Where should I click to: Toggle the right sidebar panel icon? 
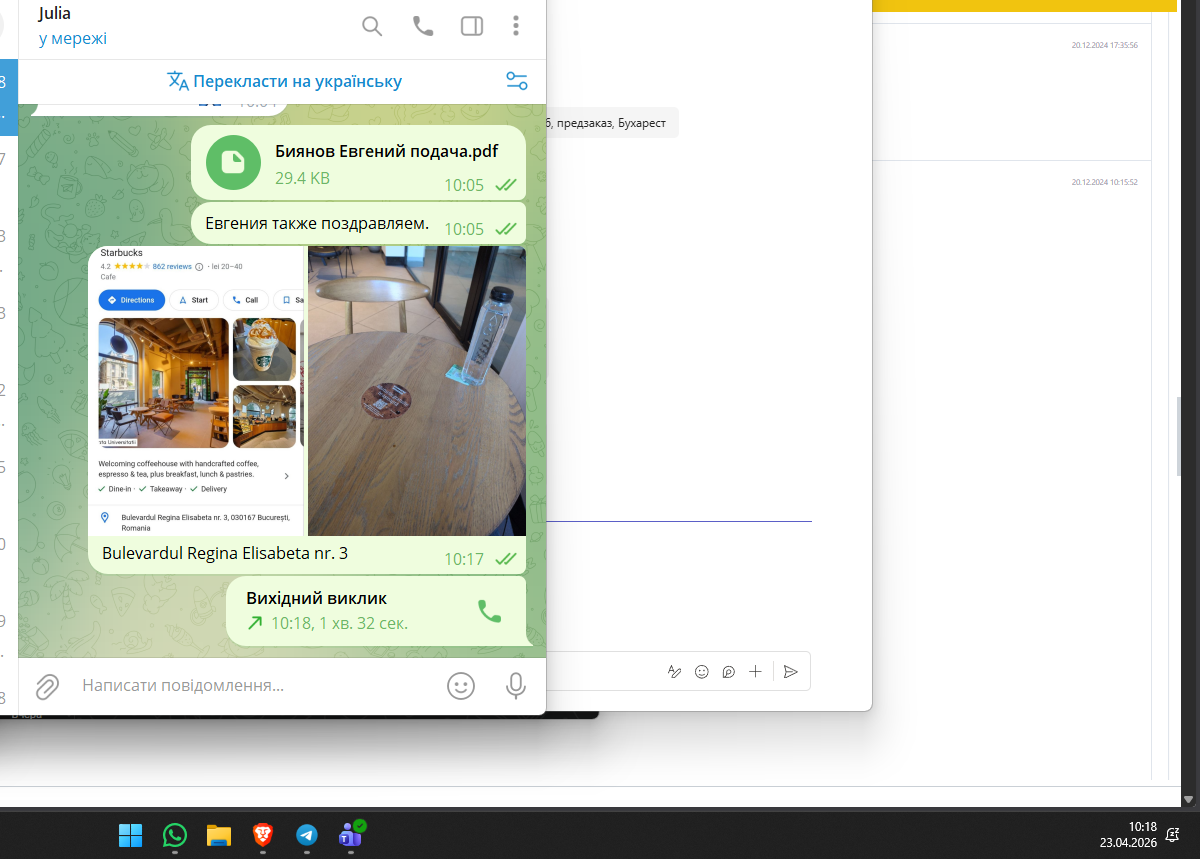(472, 26)
